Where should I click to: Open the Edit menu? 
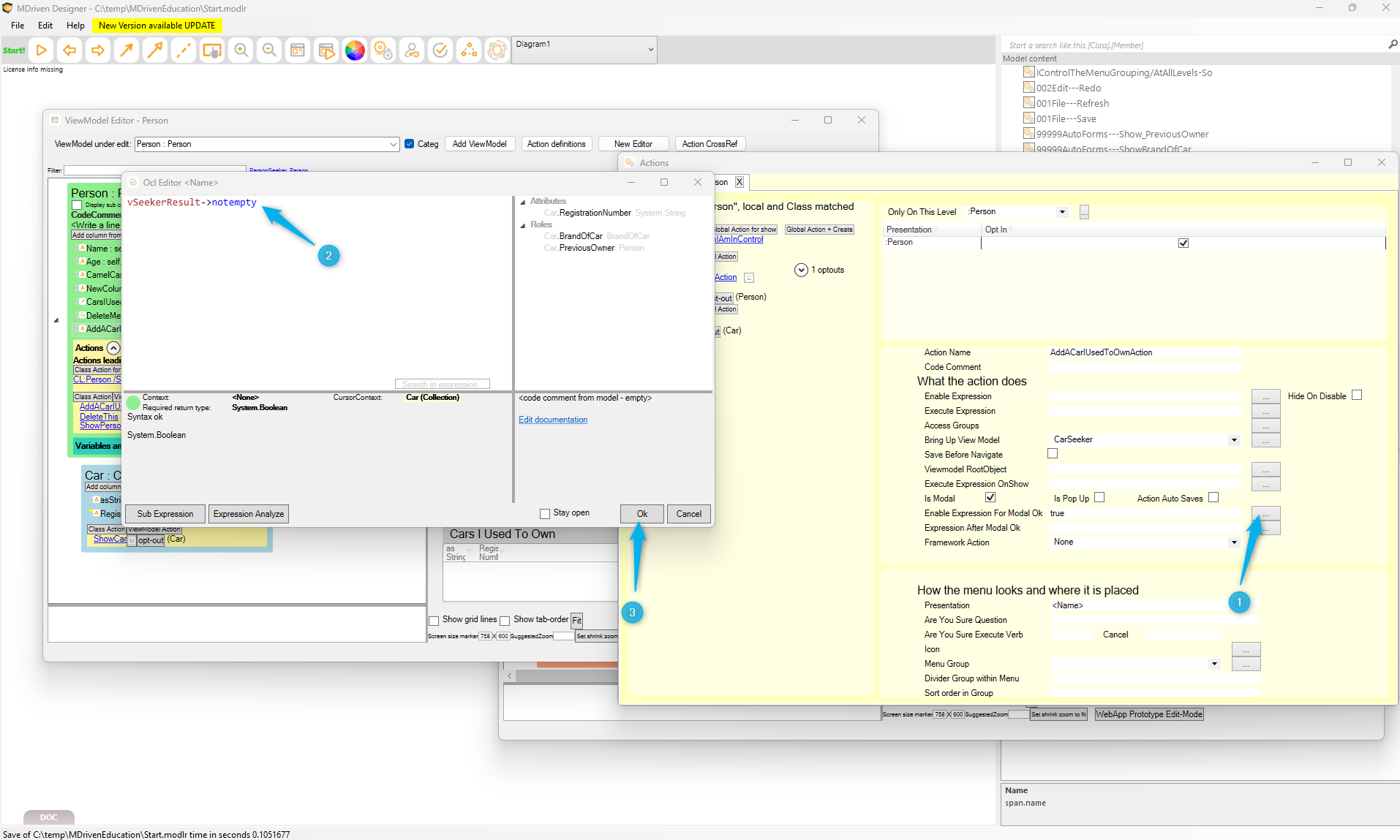[x=45, y=25]
